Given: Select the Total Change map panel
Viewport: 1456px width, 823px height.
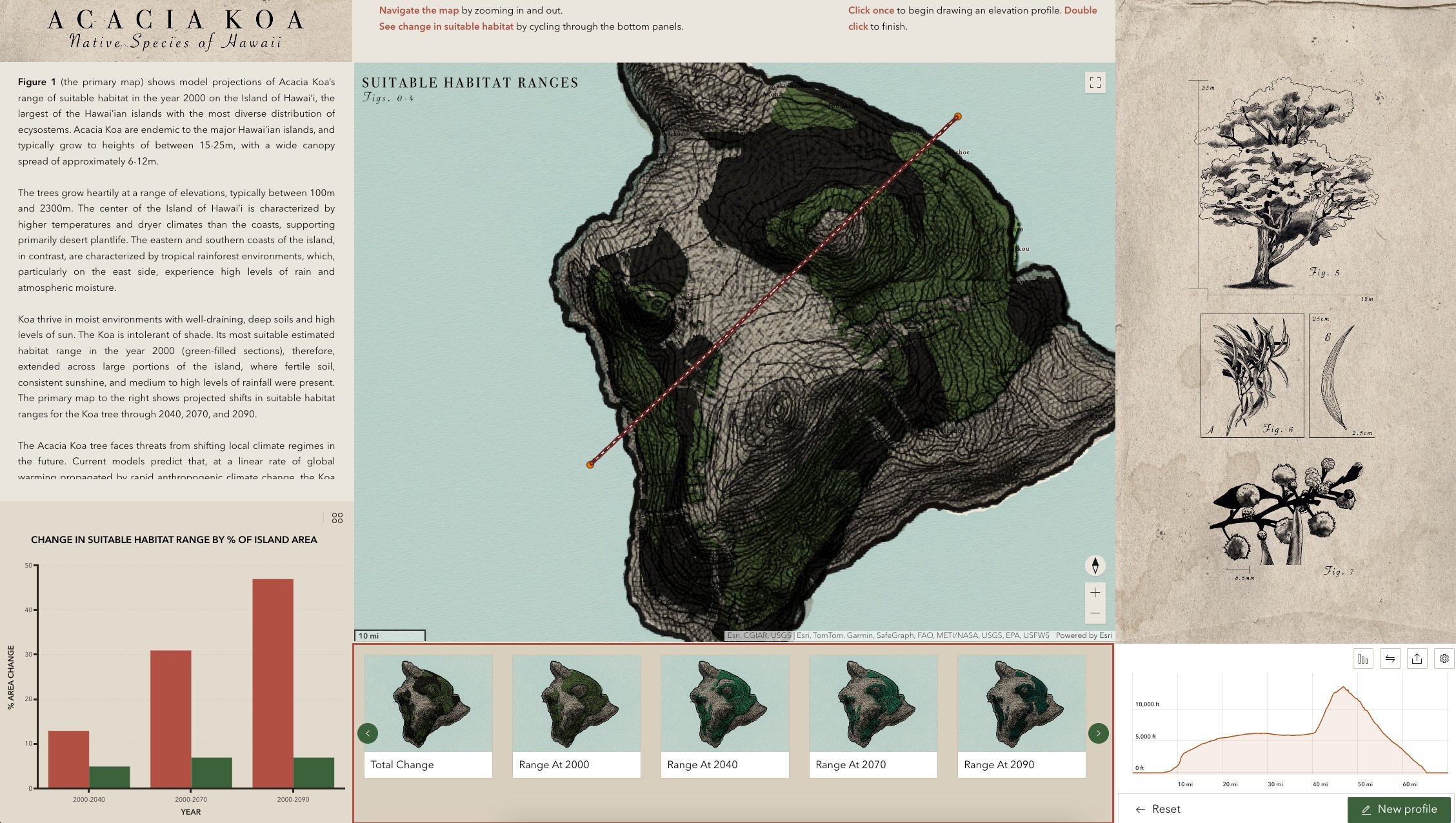Looking at the screenshot, I should click(428, 716).
